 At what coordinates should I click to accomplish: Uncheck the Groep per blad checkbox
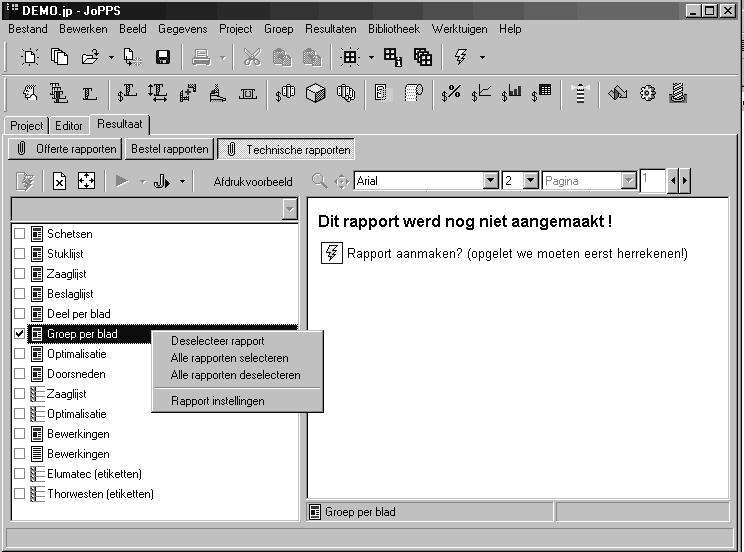tap(19, 334)
